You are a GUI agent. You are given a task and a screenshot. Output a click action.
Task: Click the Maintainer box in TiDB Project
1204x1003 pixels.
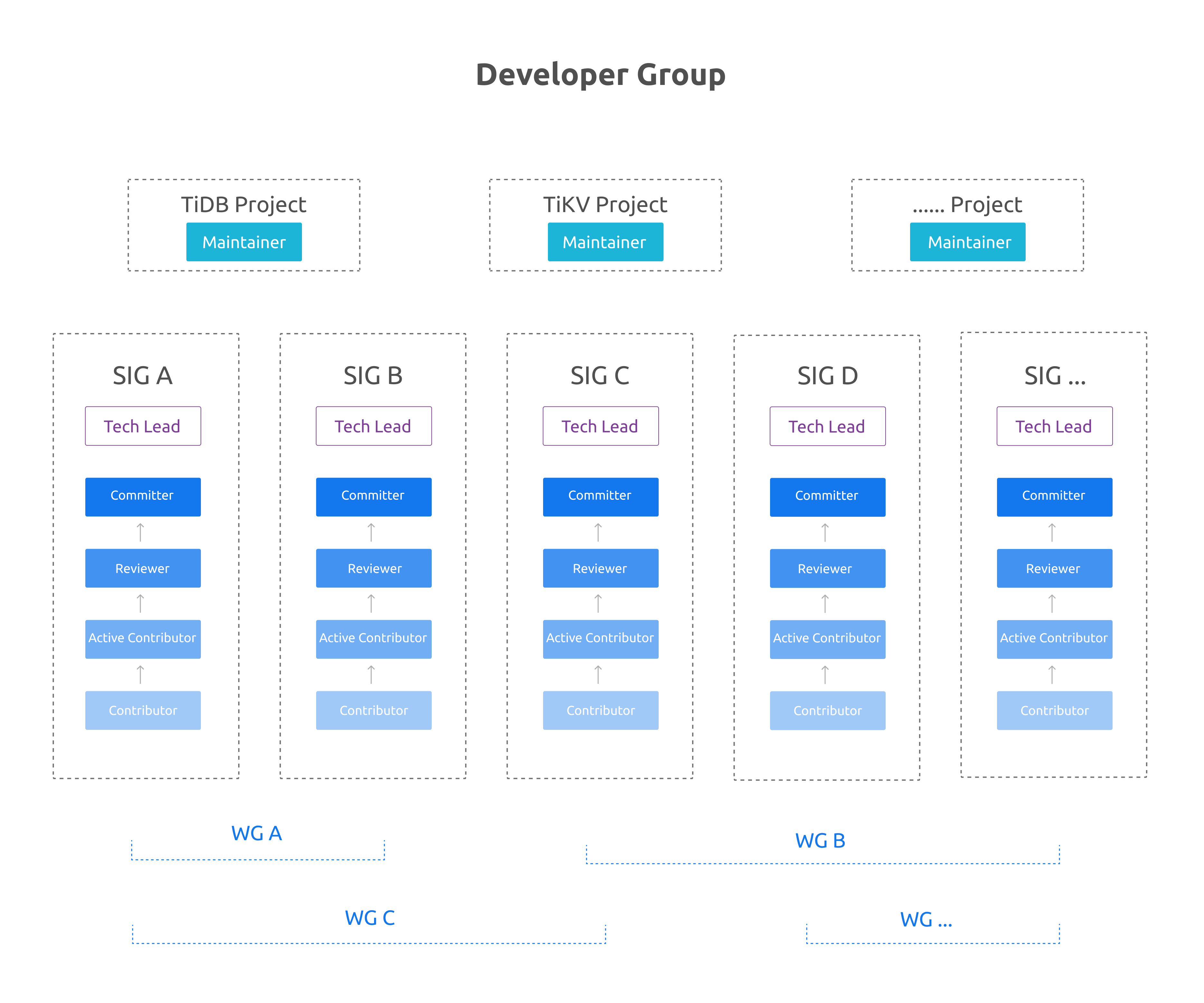point(244,242)
